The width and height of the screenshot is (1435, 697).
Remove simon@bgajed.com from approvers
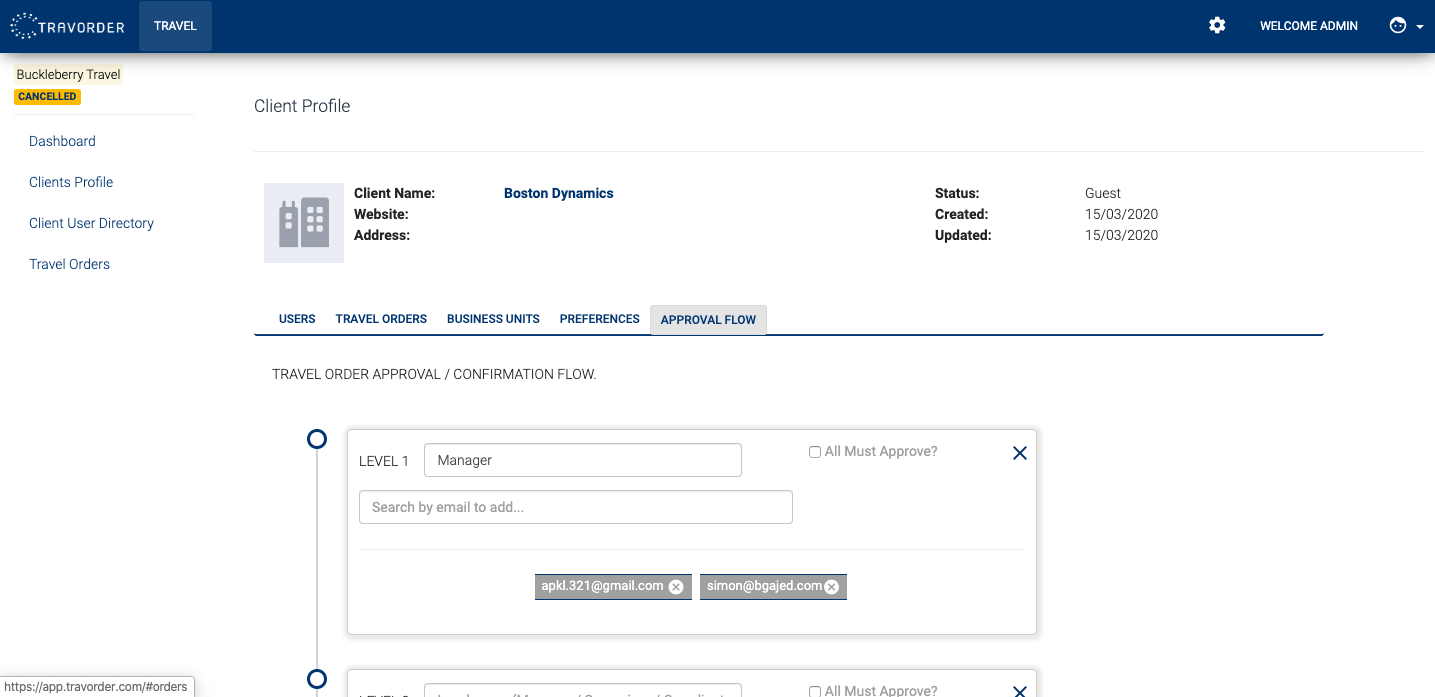point(831,587)
